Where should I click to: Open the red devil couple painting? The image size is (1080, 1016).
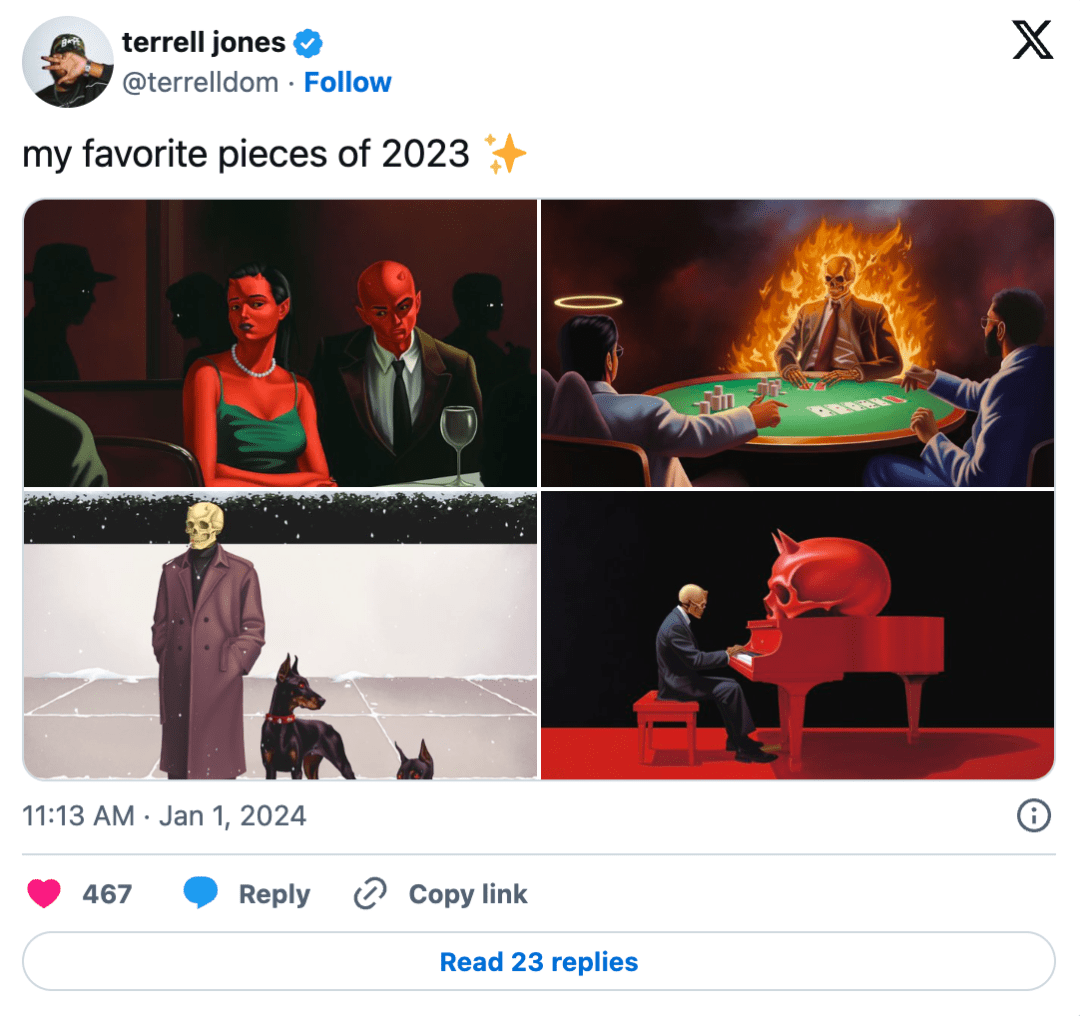coord(280,343)
